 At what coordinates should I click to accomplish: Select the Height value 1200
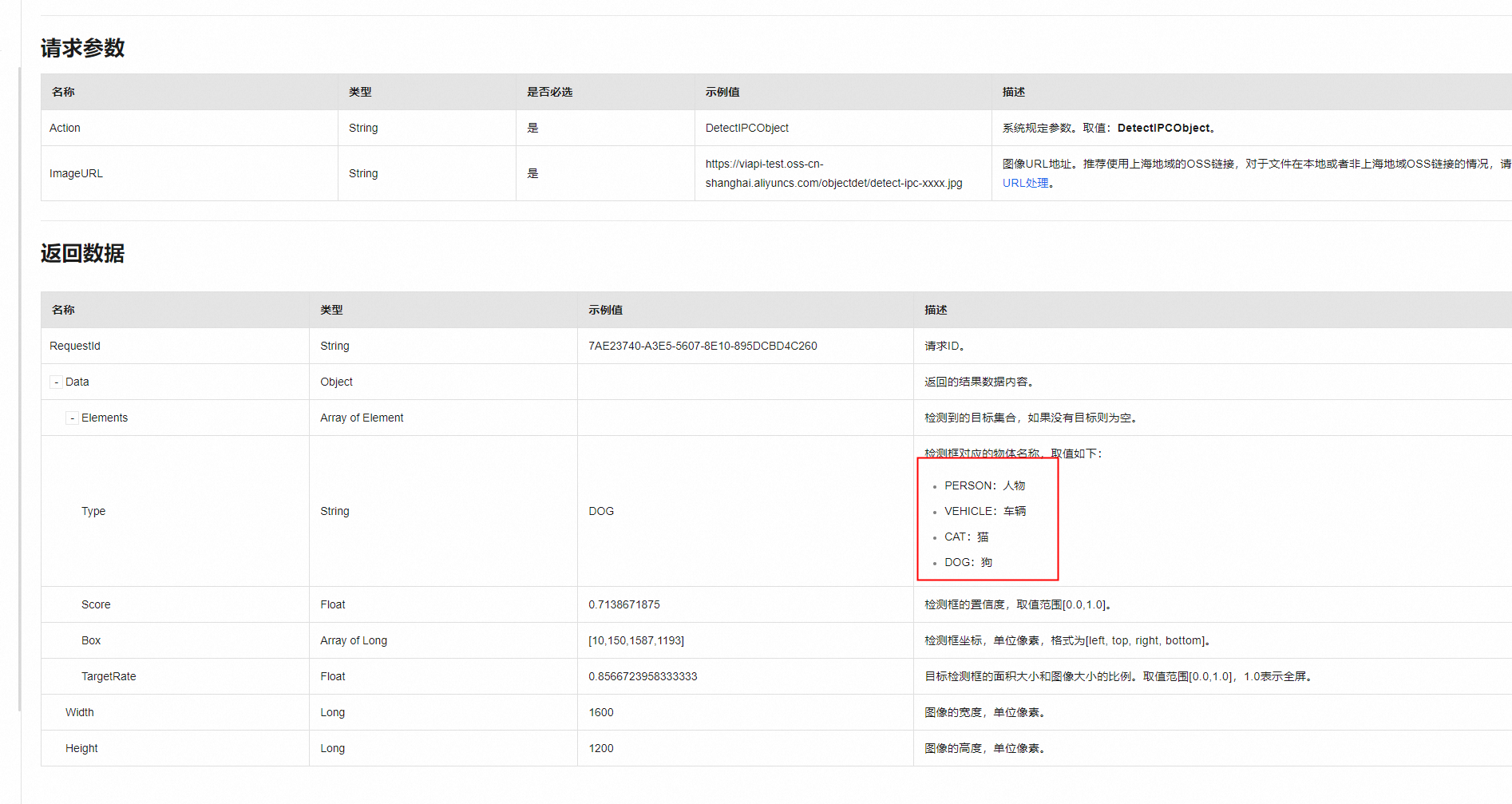point(601,748)
